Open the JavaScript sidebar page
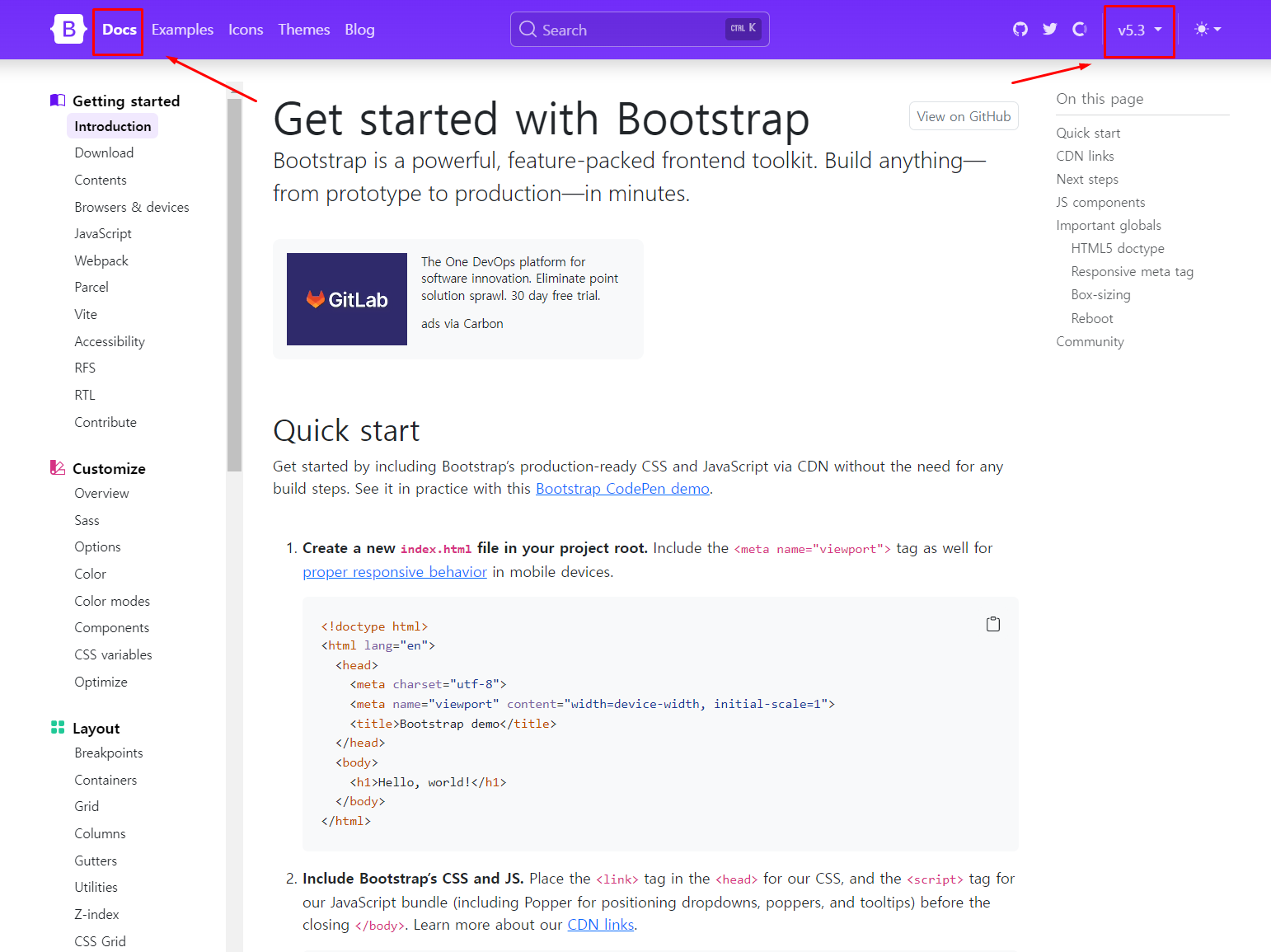The width and height of the screenshot is (1271, 952). [103, 234]
